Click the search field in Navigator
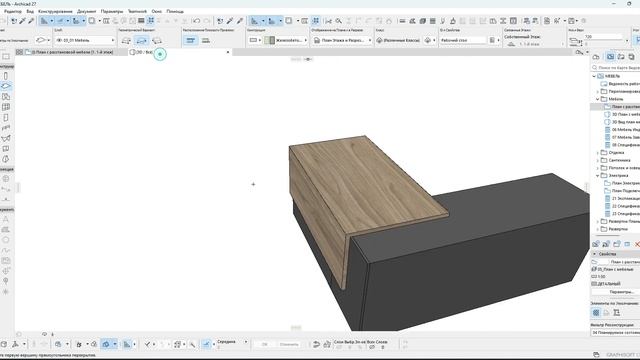The image size is (640, 360). coord(616,67)
